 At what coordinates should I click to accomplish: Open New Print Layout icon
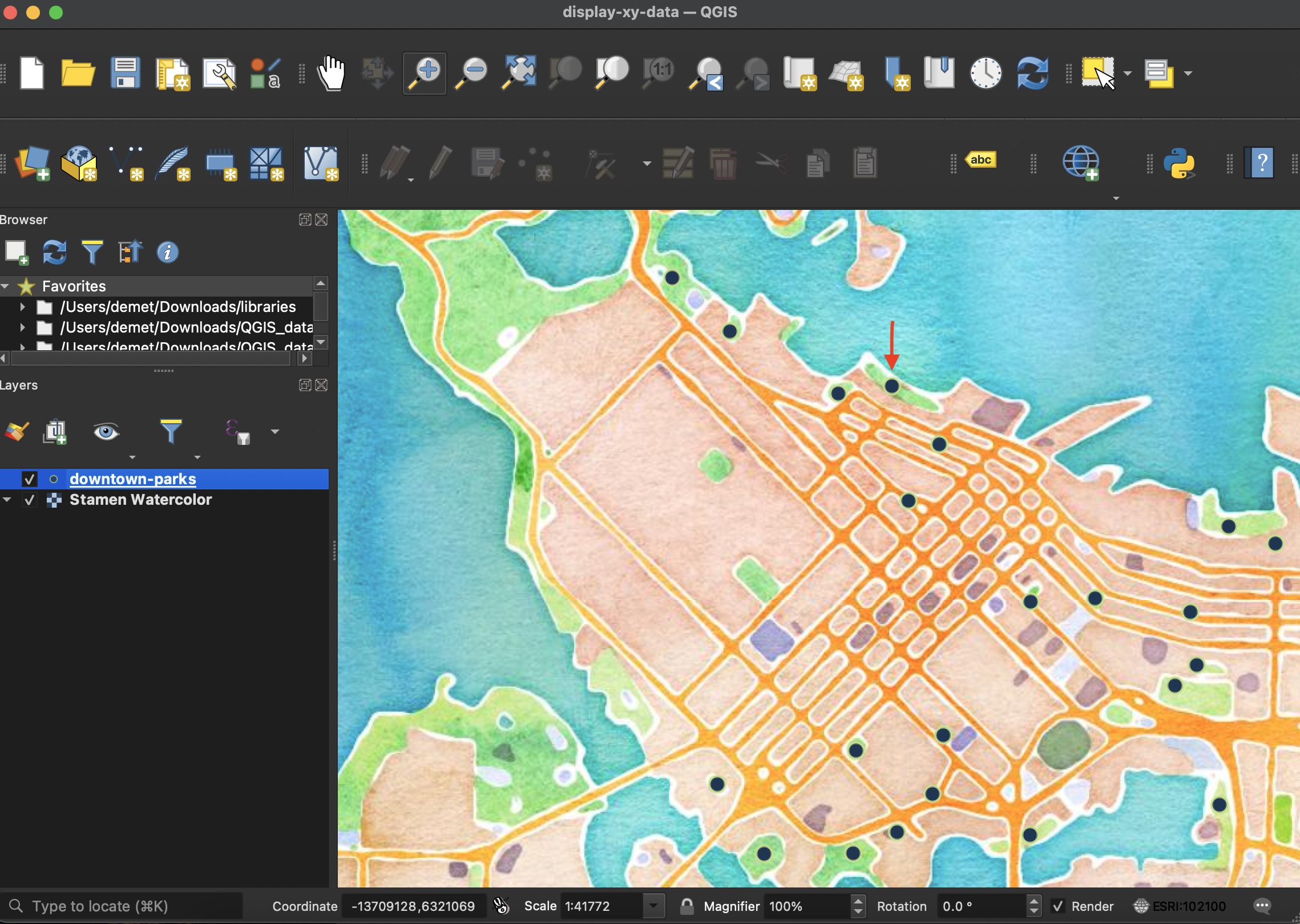click(x=173, y=74)
